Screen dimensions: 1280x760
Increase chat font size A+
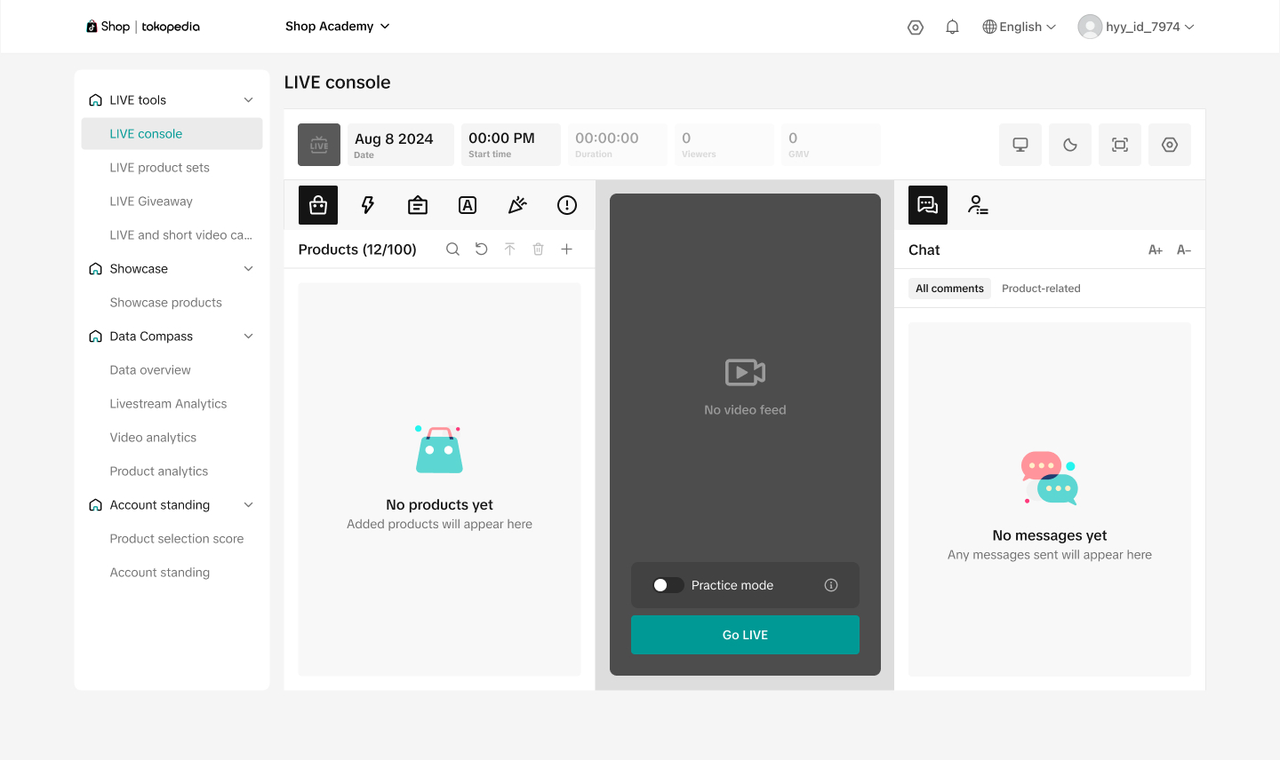pos(1155,250)
